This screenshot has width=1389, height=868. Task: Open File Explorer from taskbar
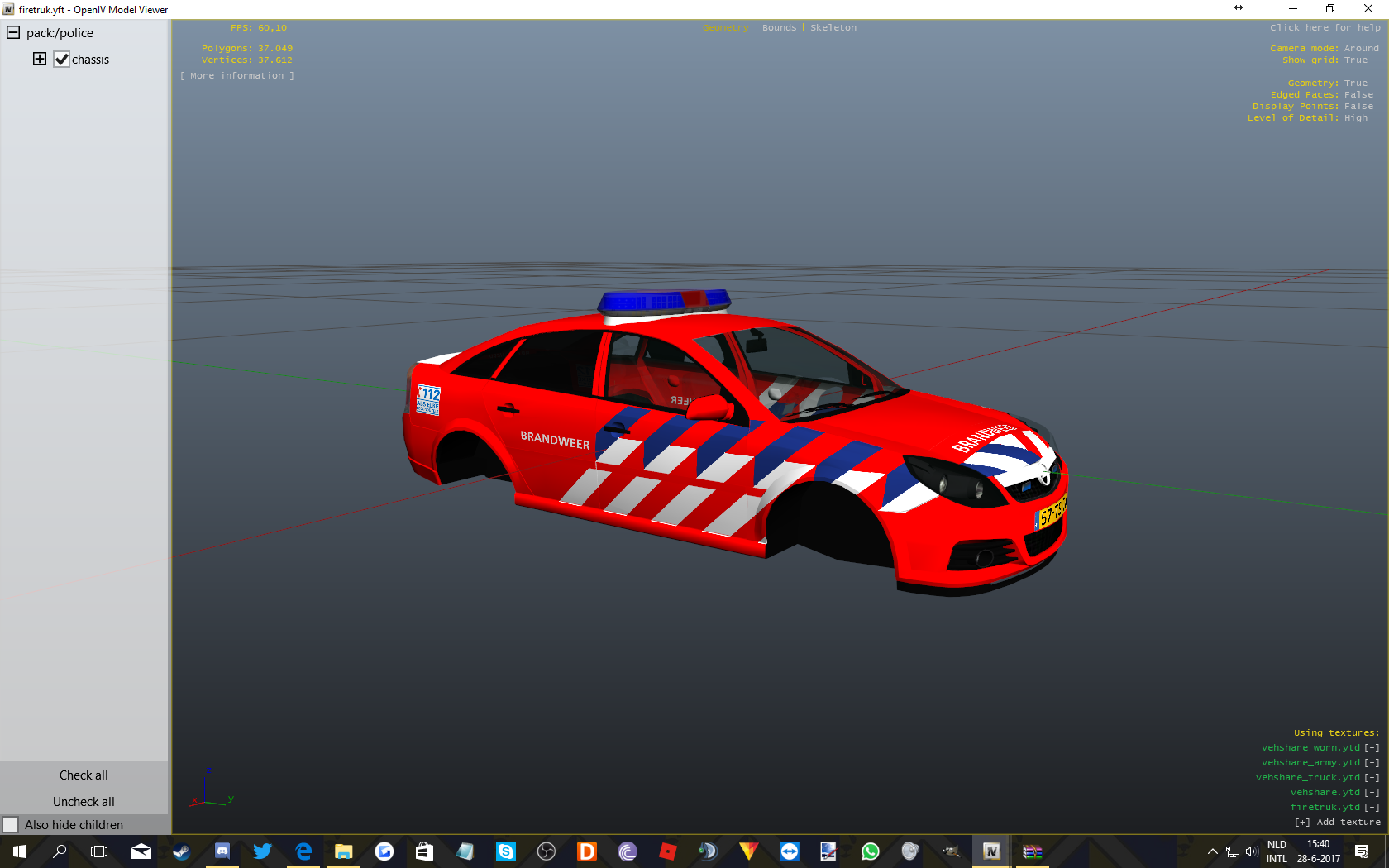point(344,851)
